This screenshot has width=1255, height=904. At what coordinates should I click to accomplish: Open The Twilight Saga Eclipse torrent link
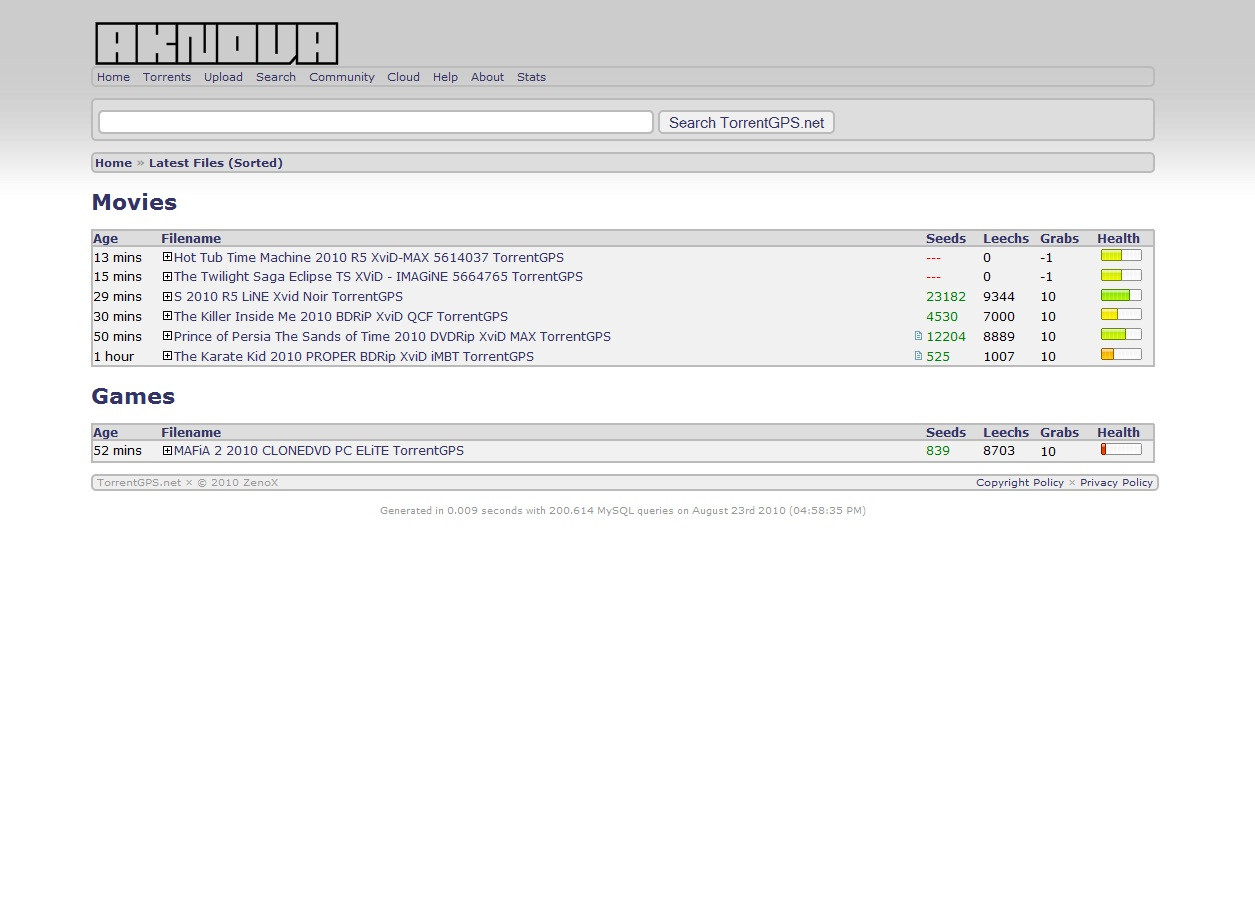[x=378, y=276]
